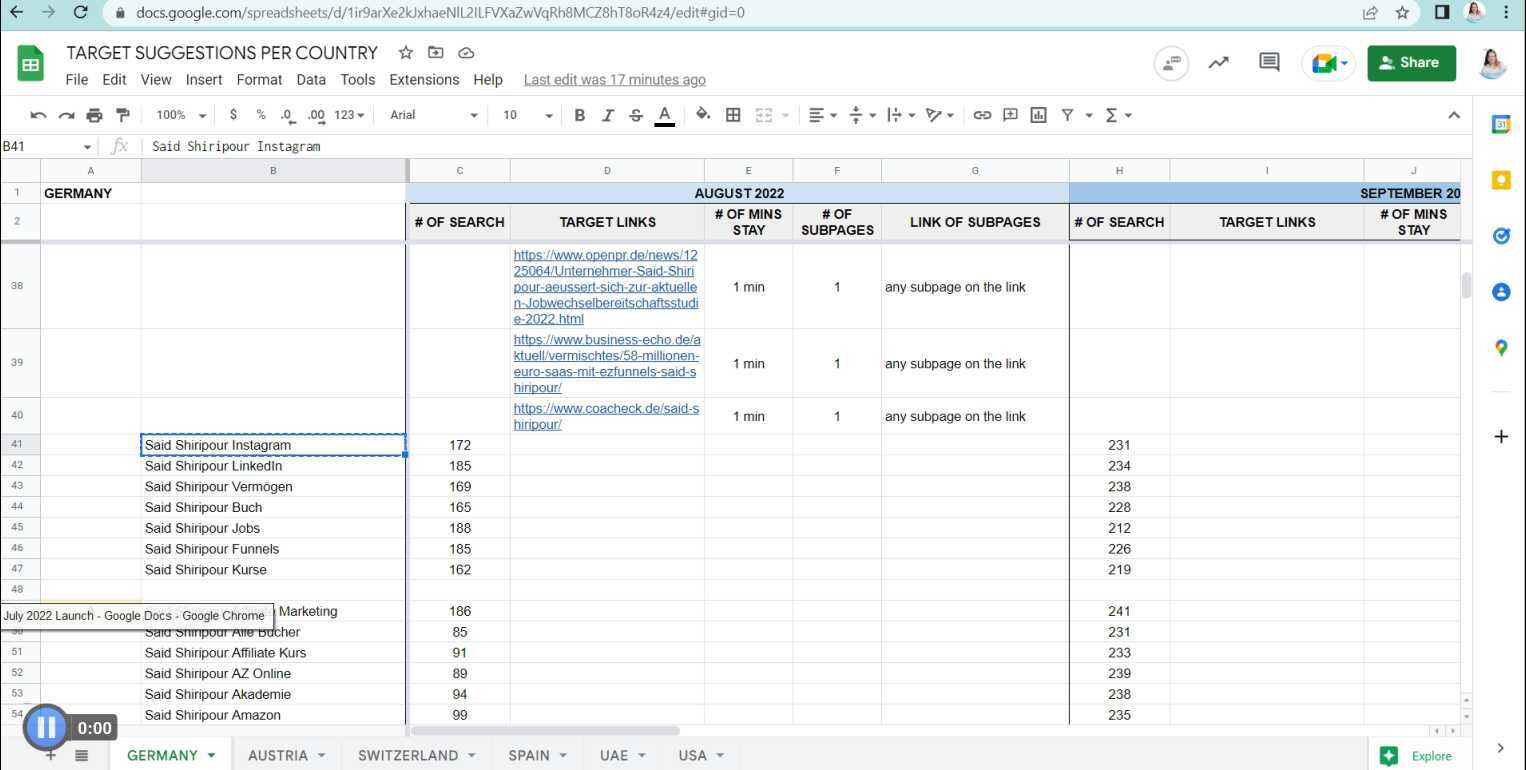Click the green Share button

pos(1411,62)
